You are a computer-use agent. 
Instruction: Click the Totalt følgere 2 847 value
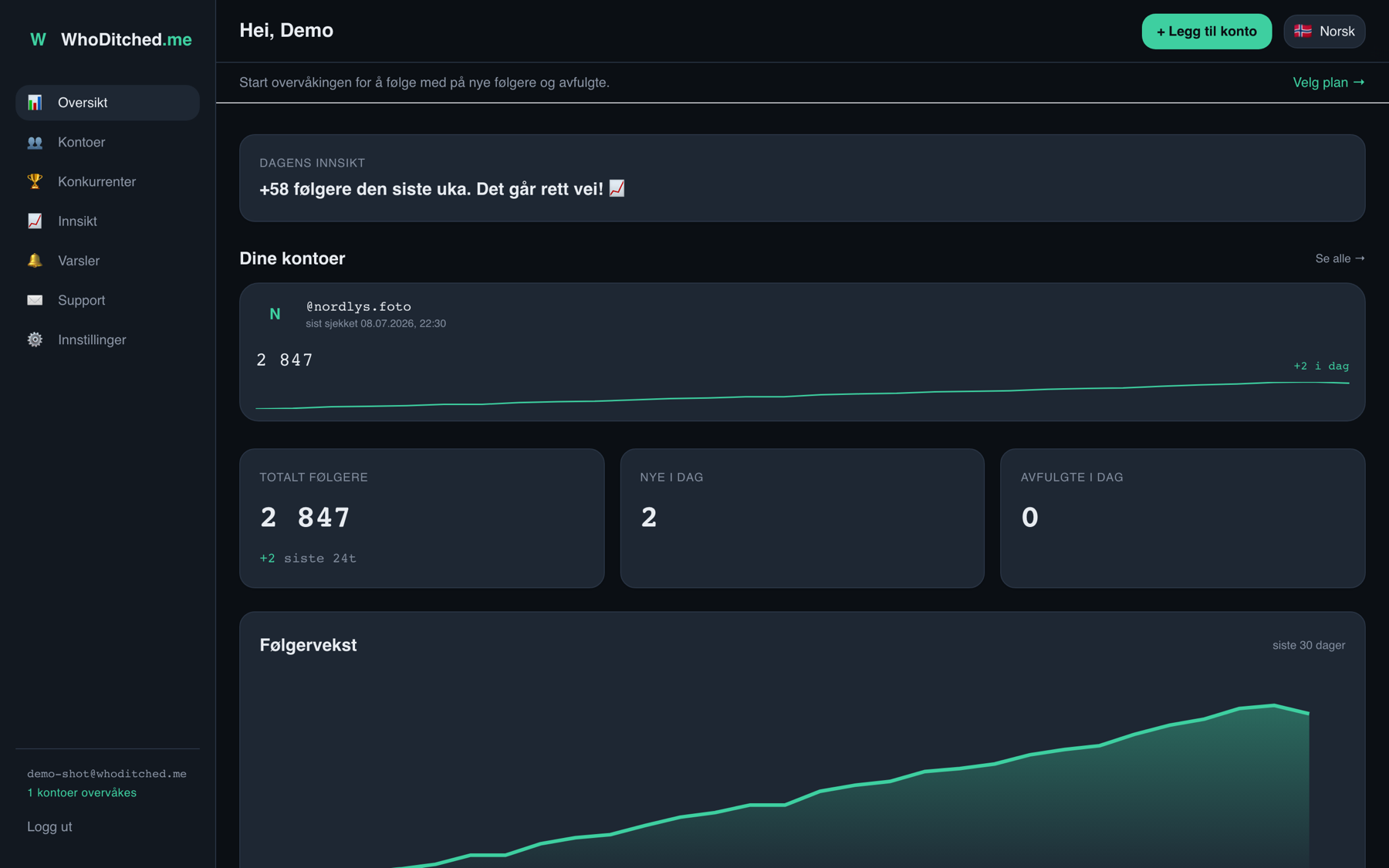point(306,517)
